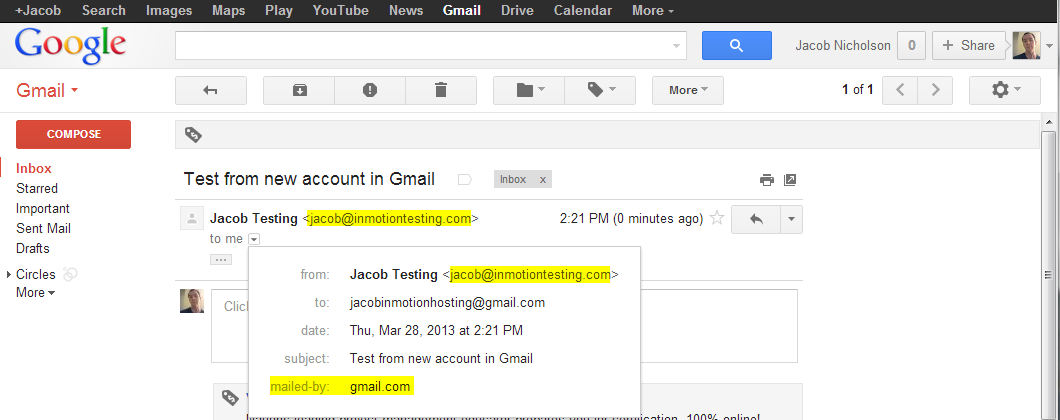Remove the Inbox label with x
Viewport: 1060px width, 420px height.
[542, 179]
